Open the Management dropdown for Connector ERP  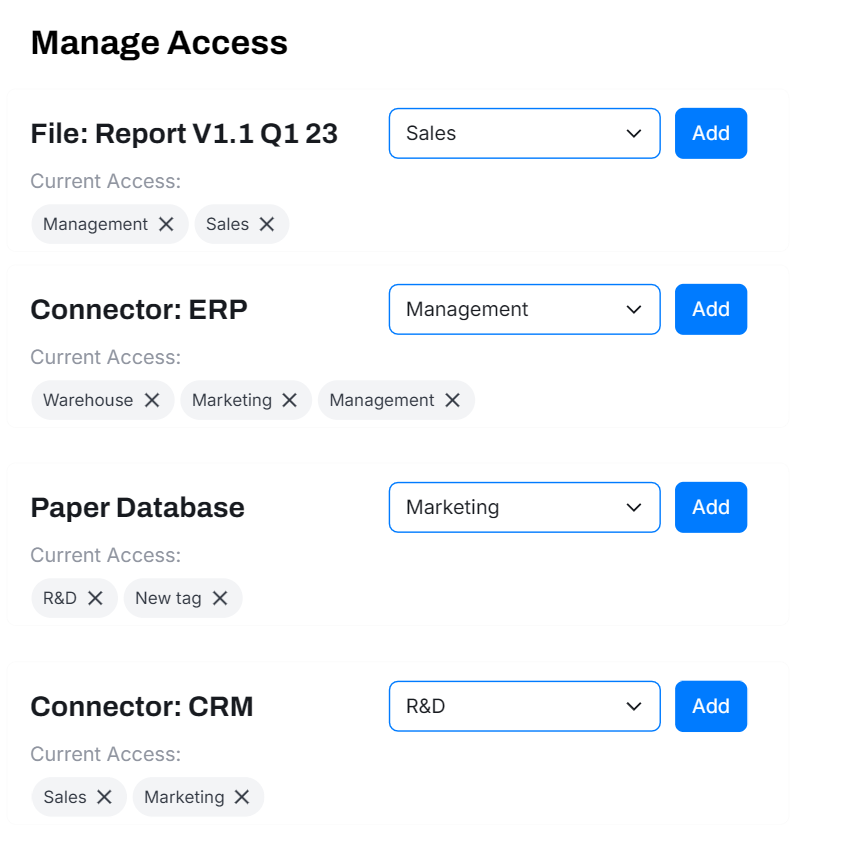pos(525,310)
